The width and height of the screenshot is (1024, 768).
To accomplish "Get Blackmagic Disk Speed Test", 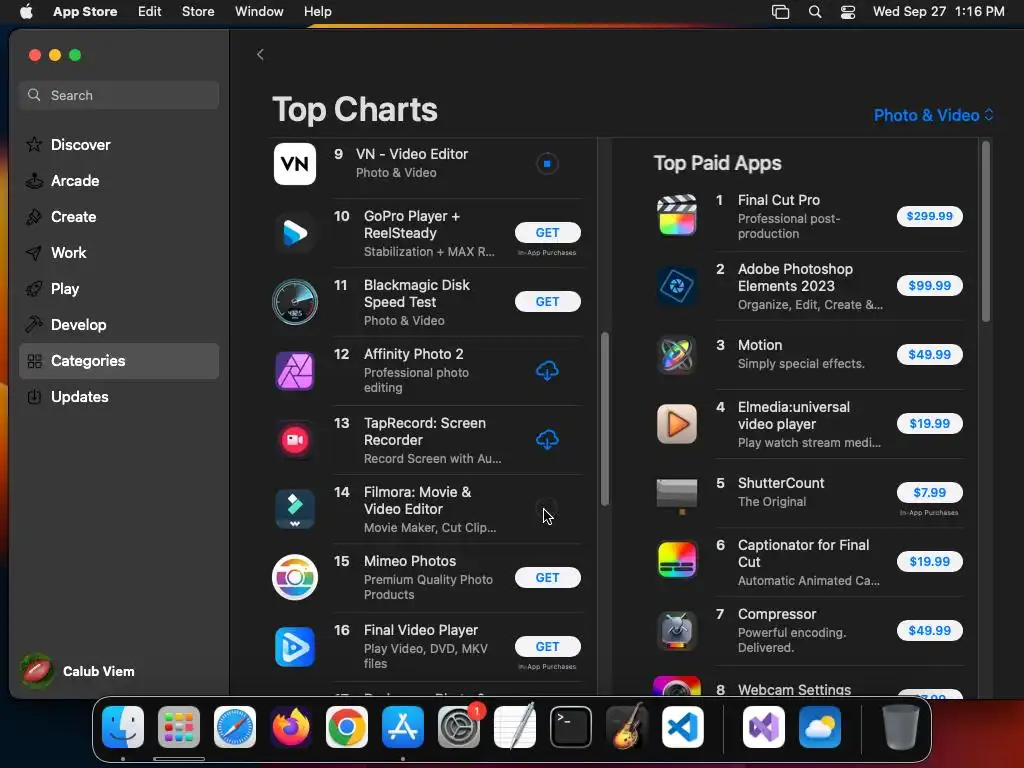I will tap(547, 302).
